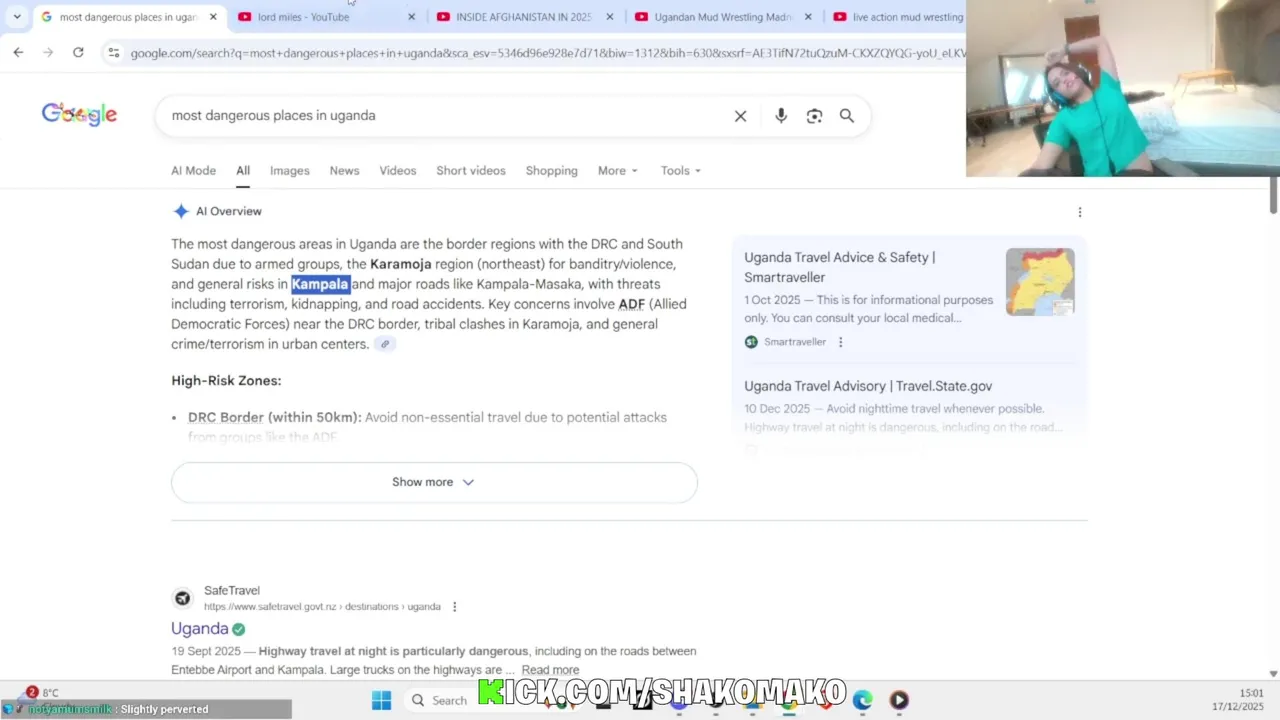Open Google Lens image search icon
Viewport: 1280px width, 720px height.
pos(814,116)
